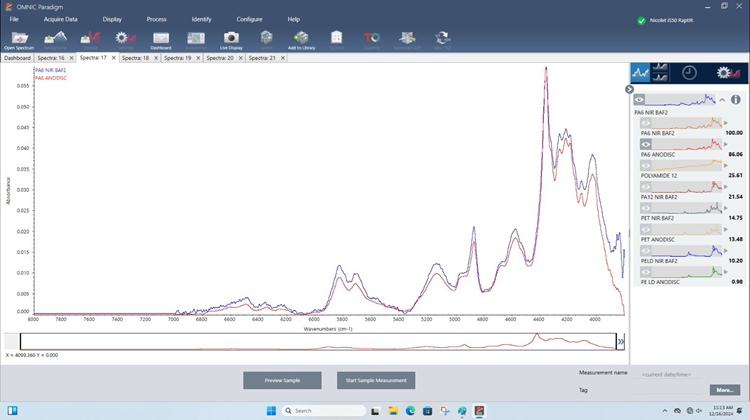
Task: Click the Windows Start button
Action: click(271, 411)
